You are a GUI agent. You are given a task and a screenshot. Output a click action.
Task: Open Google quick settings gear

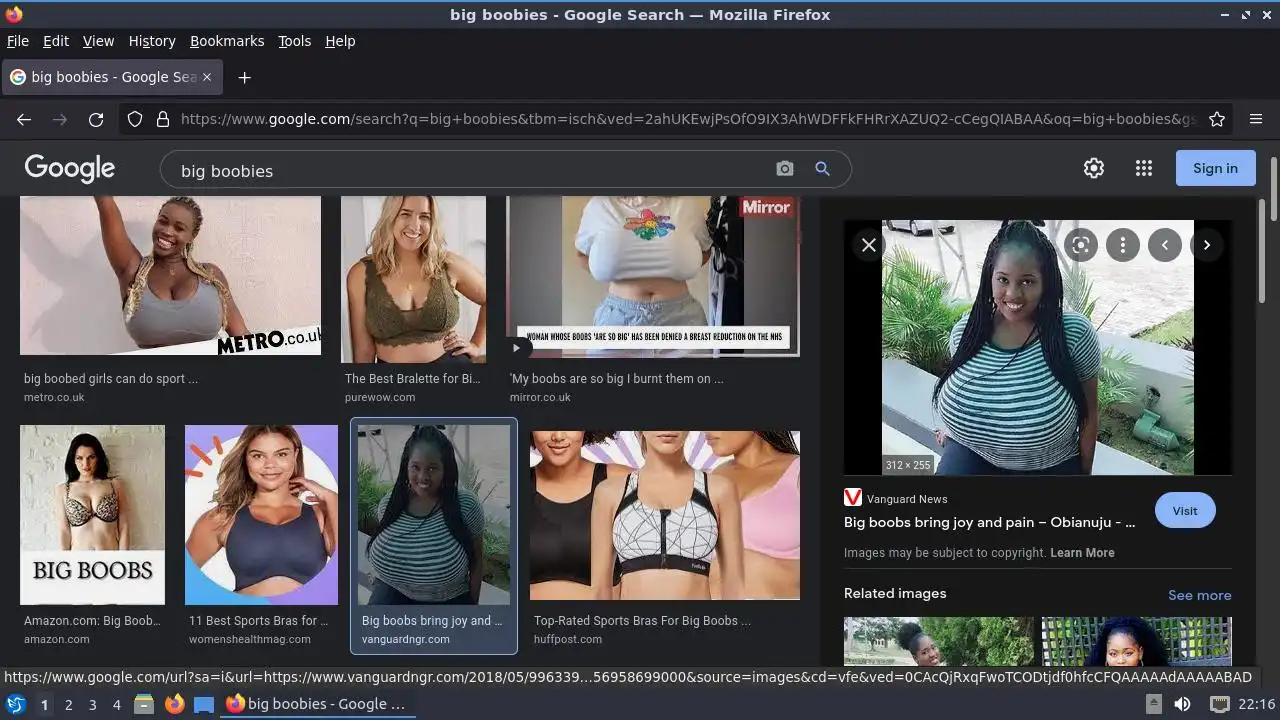[1094, 168]
